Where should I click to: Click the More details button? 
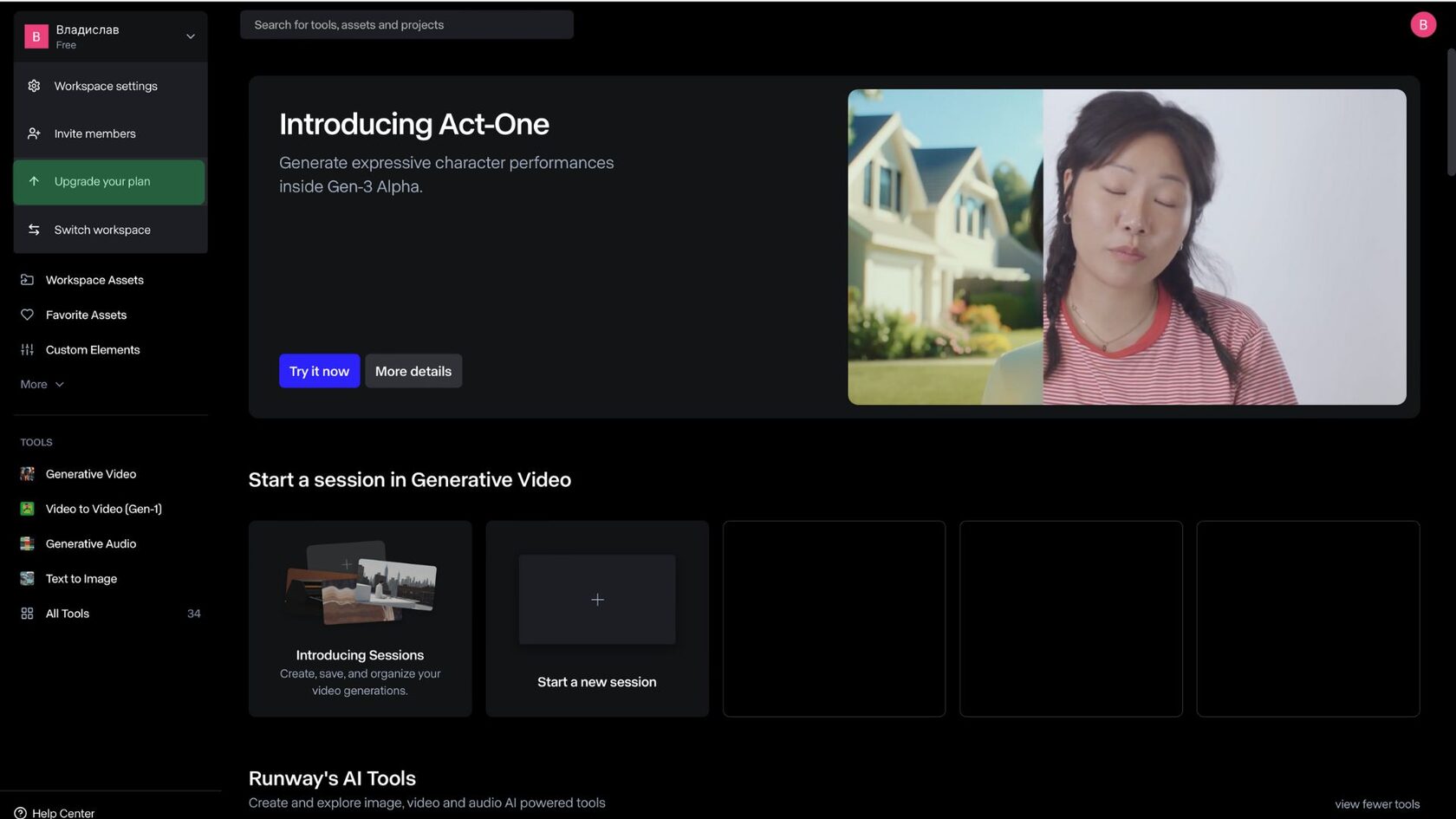[413, 371]
